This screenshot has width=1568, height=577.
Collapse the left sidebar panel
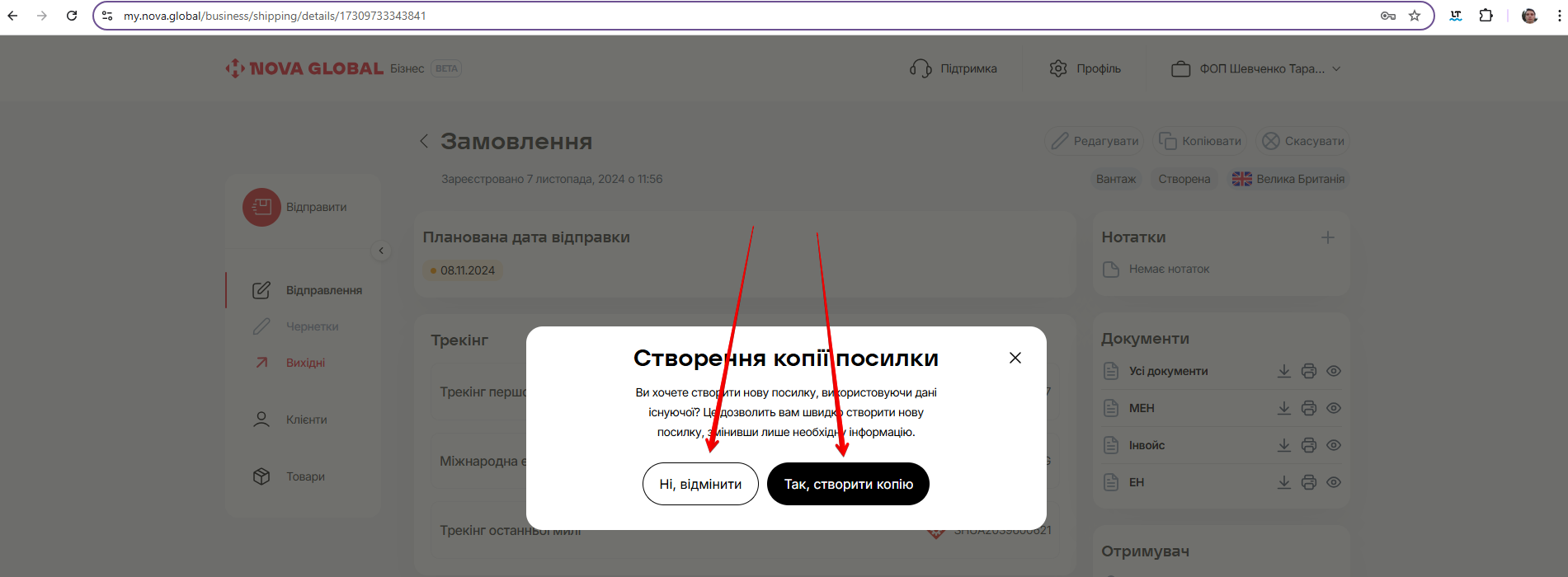pos(381,251)
